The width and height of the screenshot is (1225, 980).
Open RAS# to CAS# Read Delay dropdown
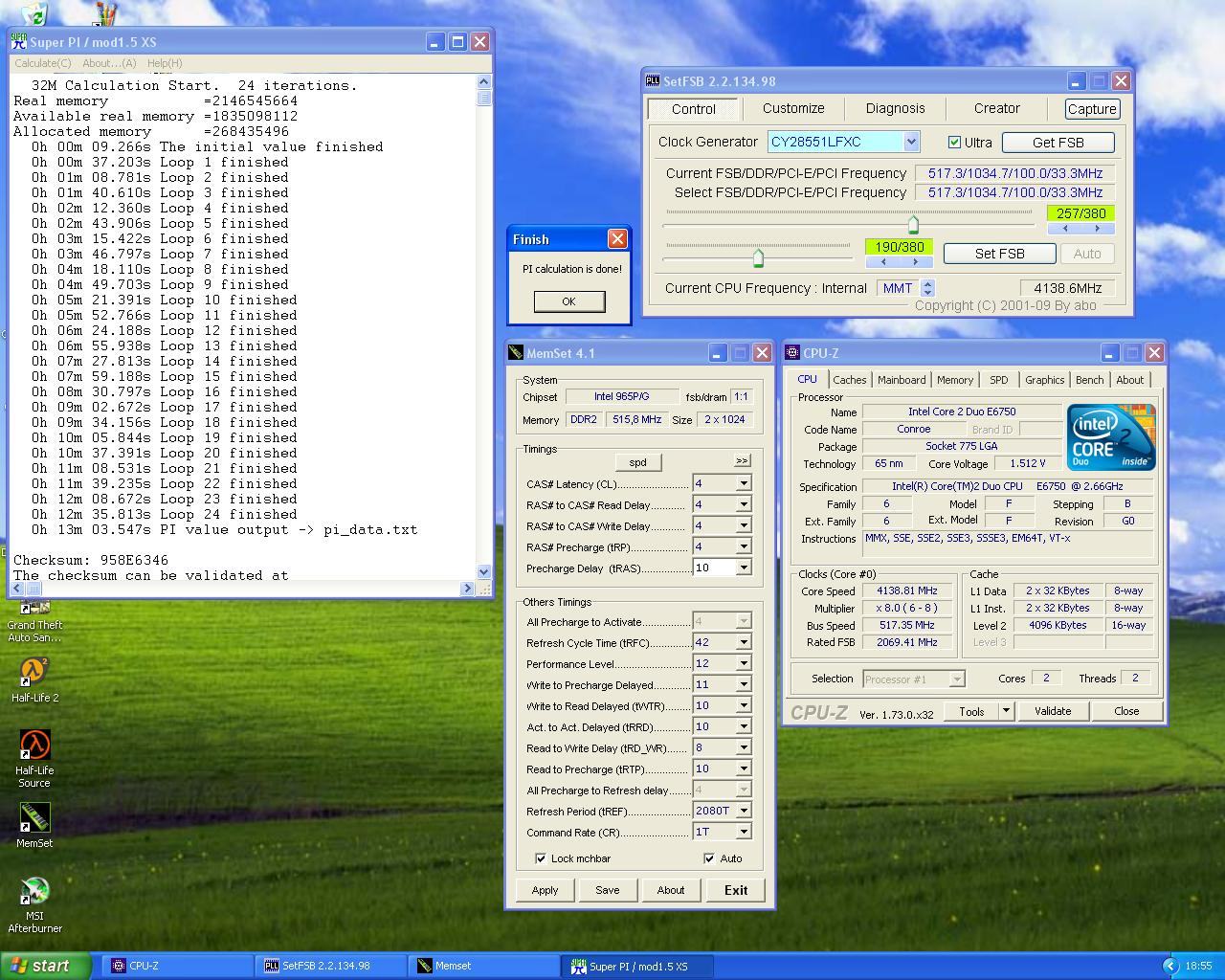(743, 505)
